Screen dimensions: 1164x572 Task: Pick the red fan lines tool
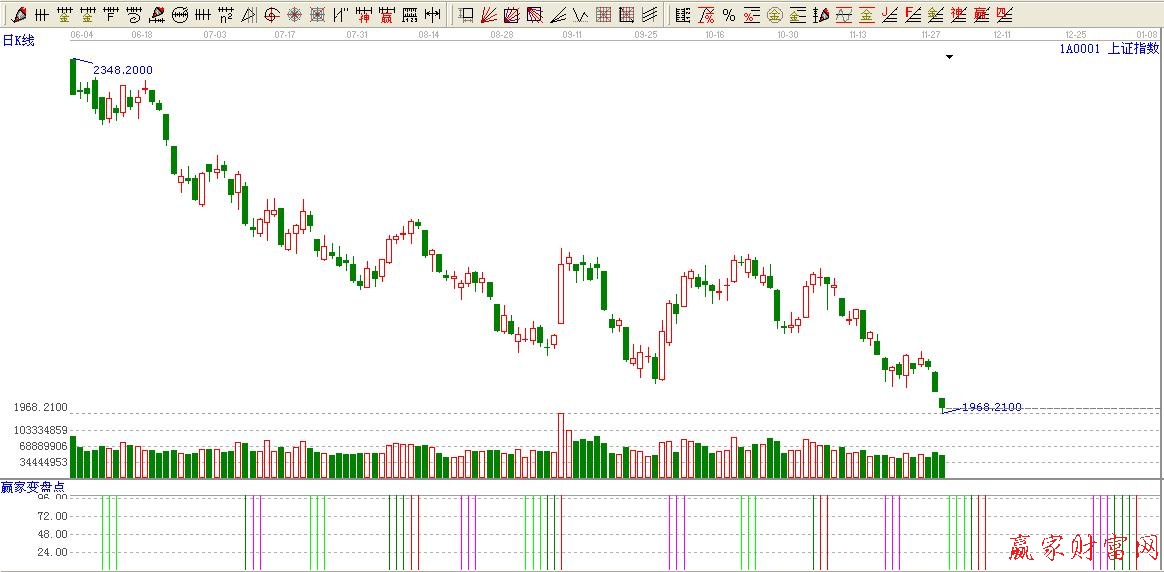click(489, 15)
